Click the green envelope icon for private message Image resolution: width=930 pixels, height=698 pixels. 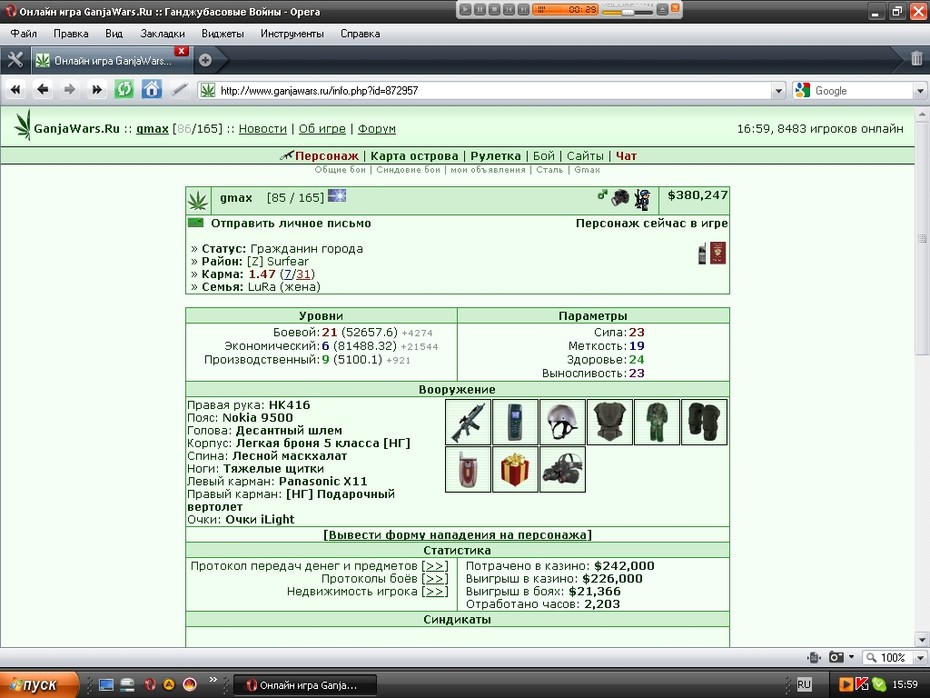(x=196, y=223)
